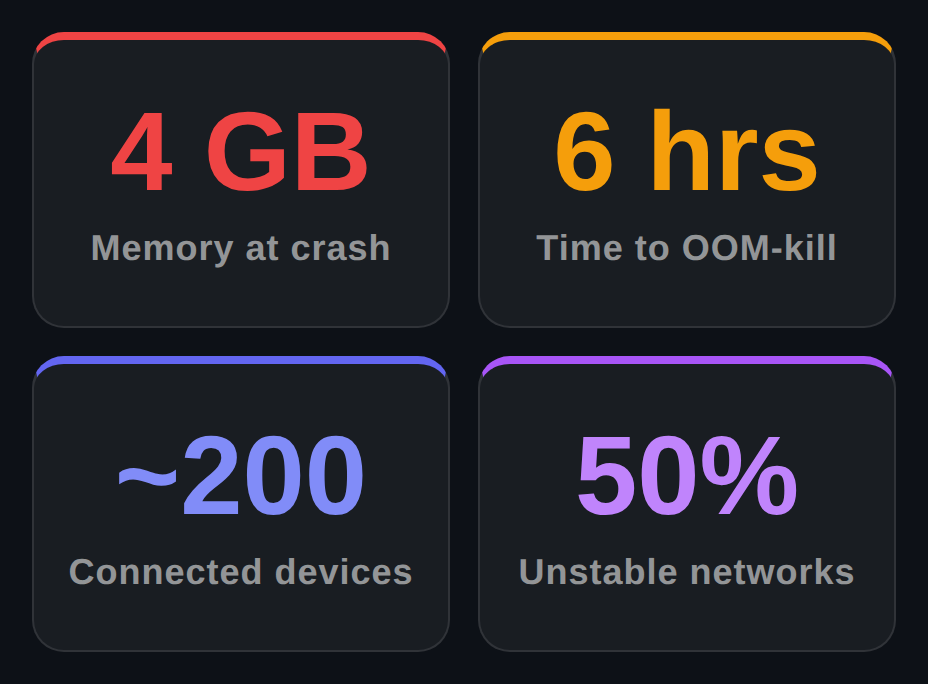Select the Time to OOM-kill label

click(x=686, y=247)
